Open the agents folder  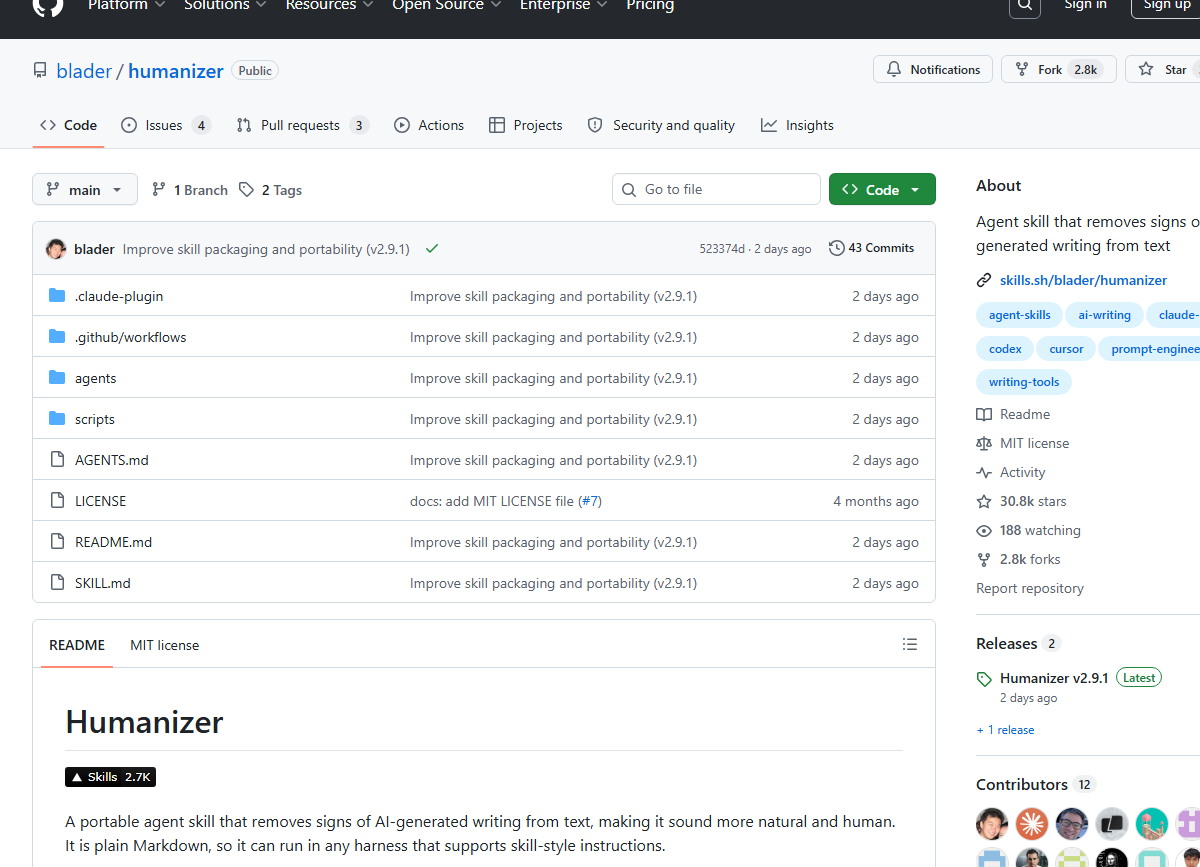click(96, 378)
